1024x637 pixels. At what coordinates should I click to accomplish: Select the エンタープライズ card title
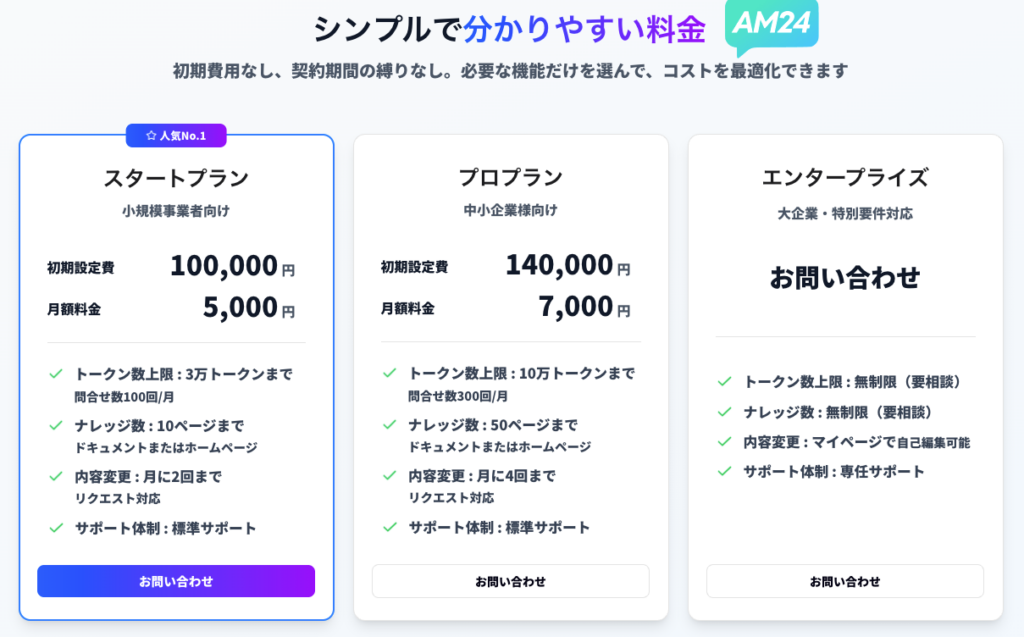click(845, 177)
